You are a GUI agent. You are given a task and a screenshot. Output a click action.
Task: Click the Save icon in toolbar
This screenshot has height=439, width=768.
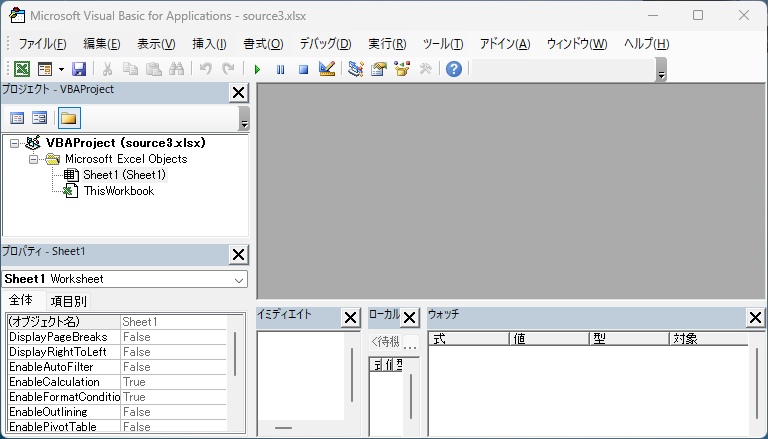pos(79,69)
